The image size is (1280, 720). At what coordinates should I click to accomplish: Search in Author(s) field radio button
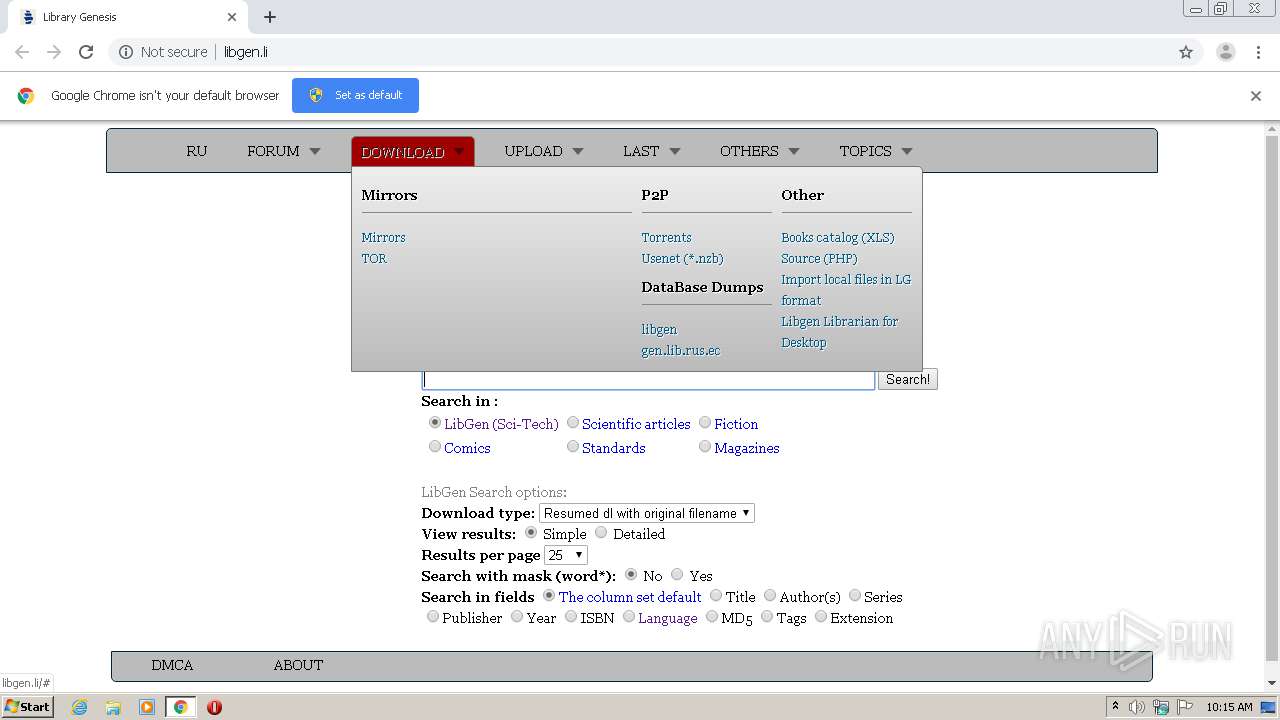[770, 596]
